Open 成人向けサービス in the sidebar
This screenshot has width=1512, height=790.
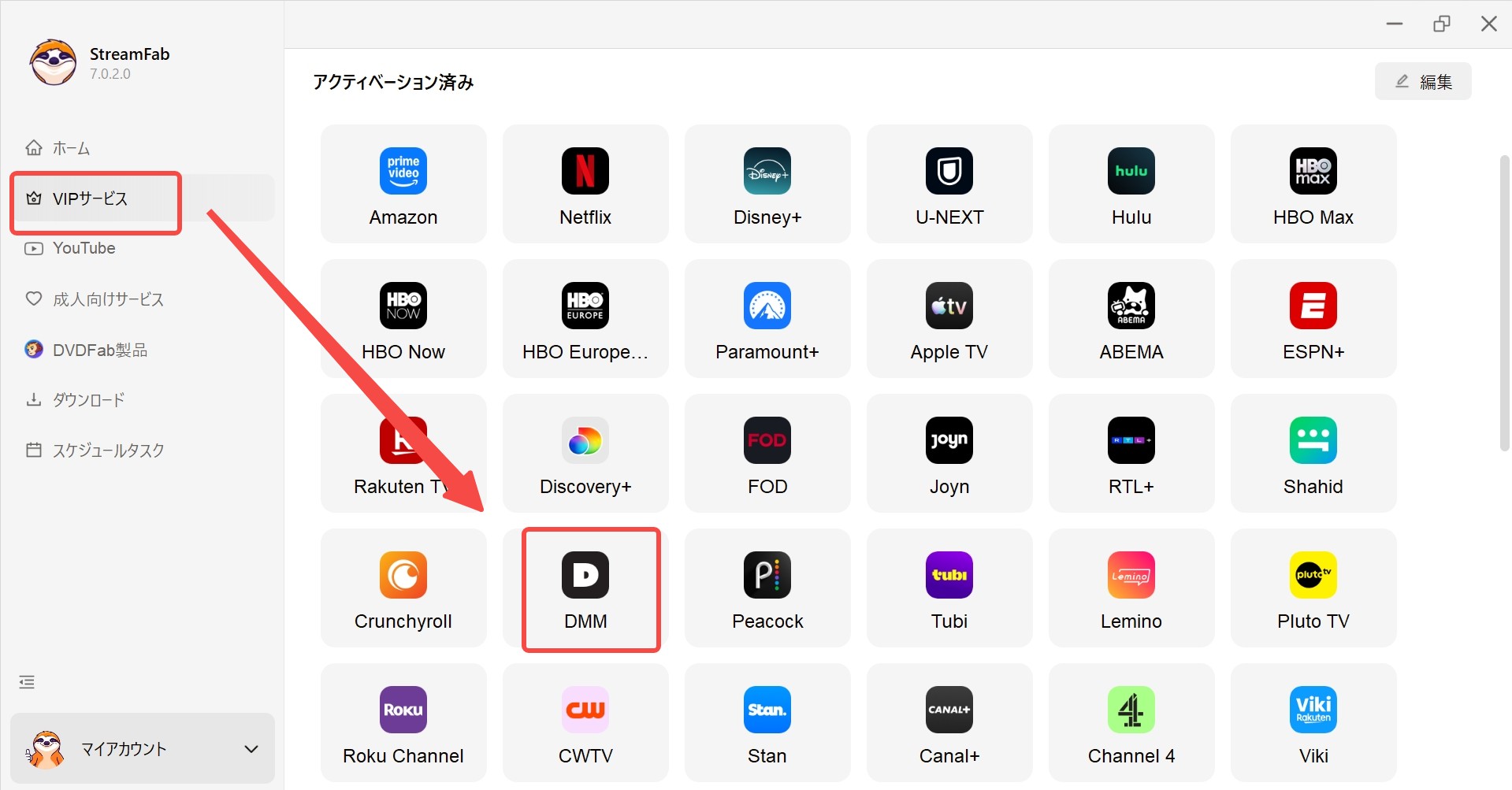(142, 299)
